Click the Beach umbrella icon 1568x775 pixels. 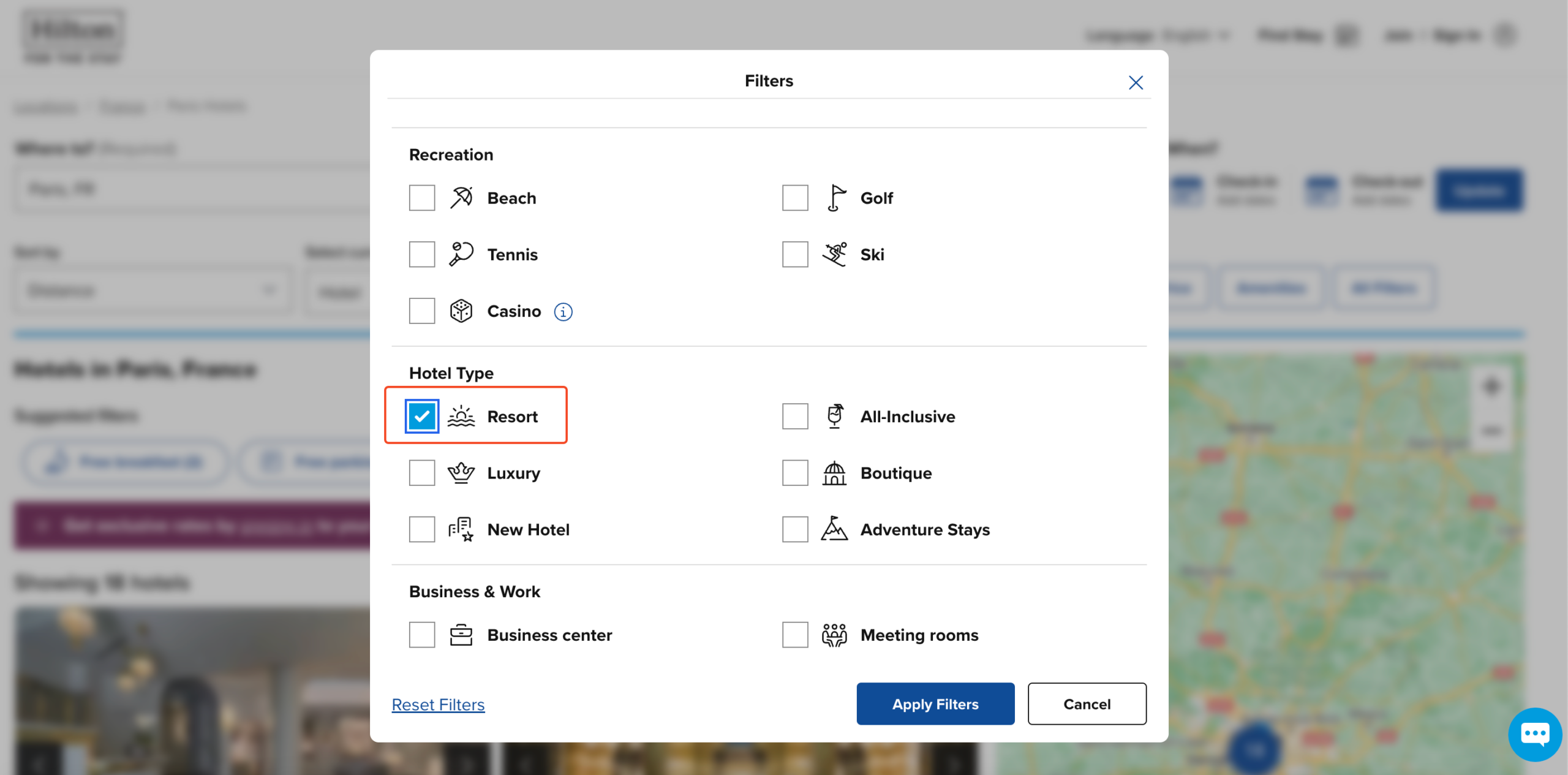tap(461, 198)
